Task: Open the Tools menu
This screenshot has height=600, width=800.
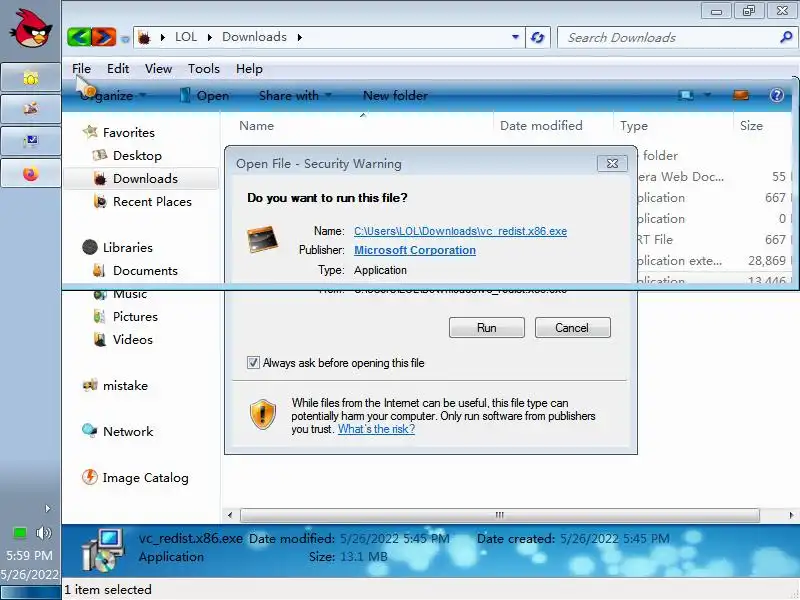Action: [204, 68]
